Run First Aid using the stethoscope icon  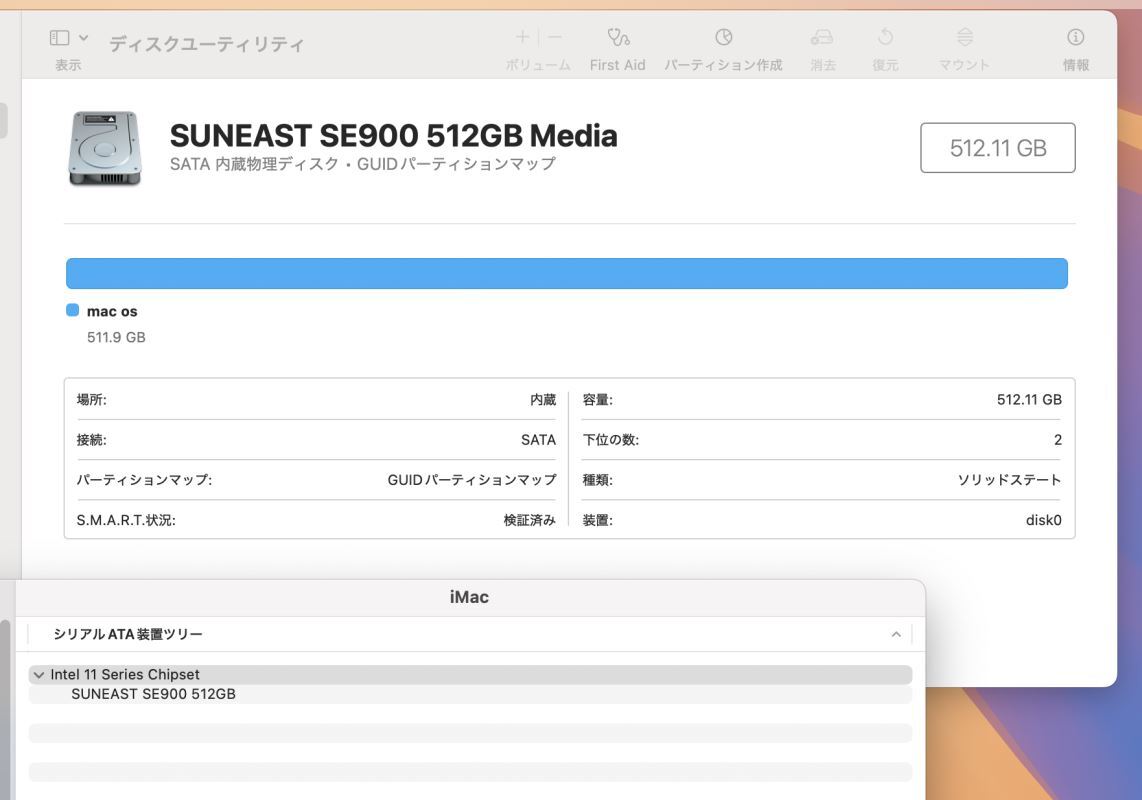click(618, 38)
